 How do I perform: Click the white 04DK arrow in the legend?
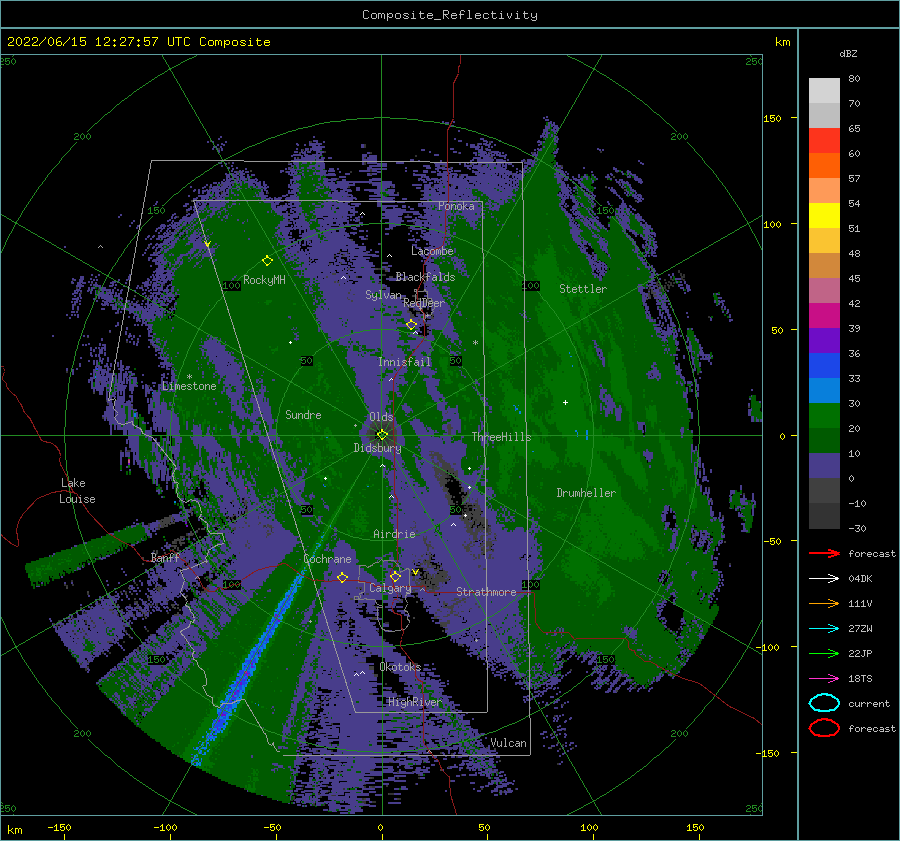[824, 579]
